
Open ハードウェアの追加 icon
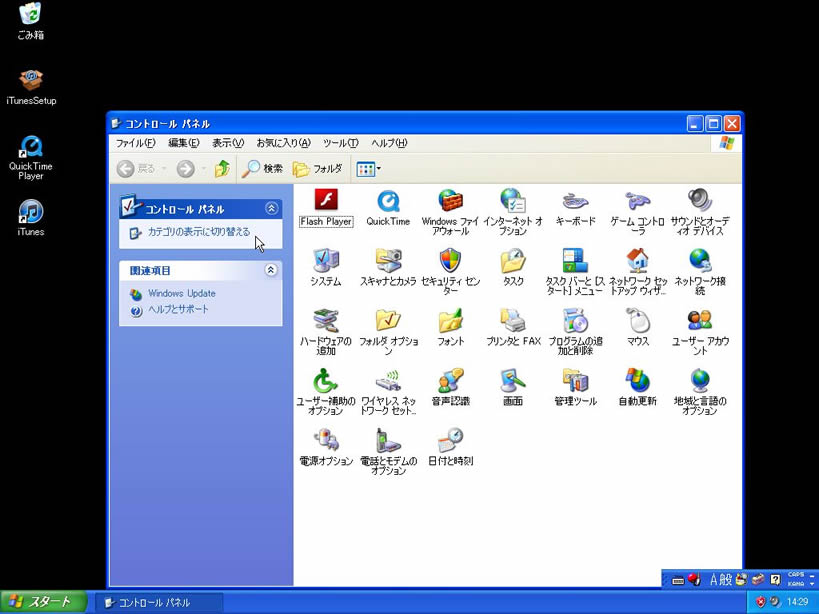(x=326, y=332)
